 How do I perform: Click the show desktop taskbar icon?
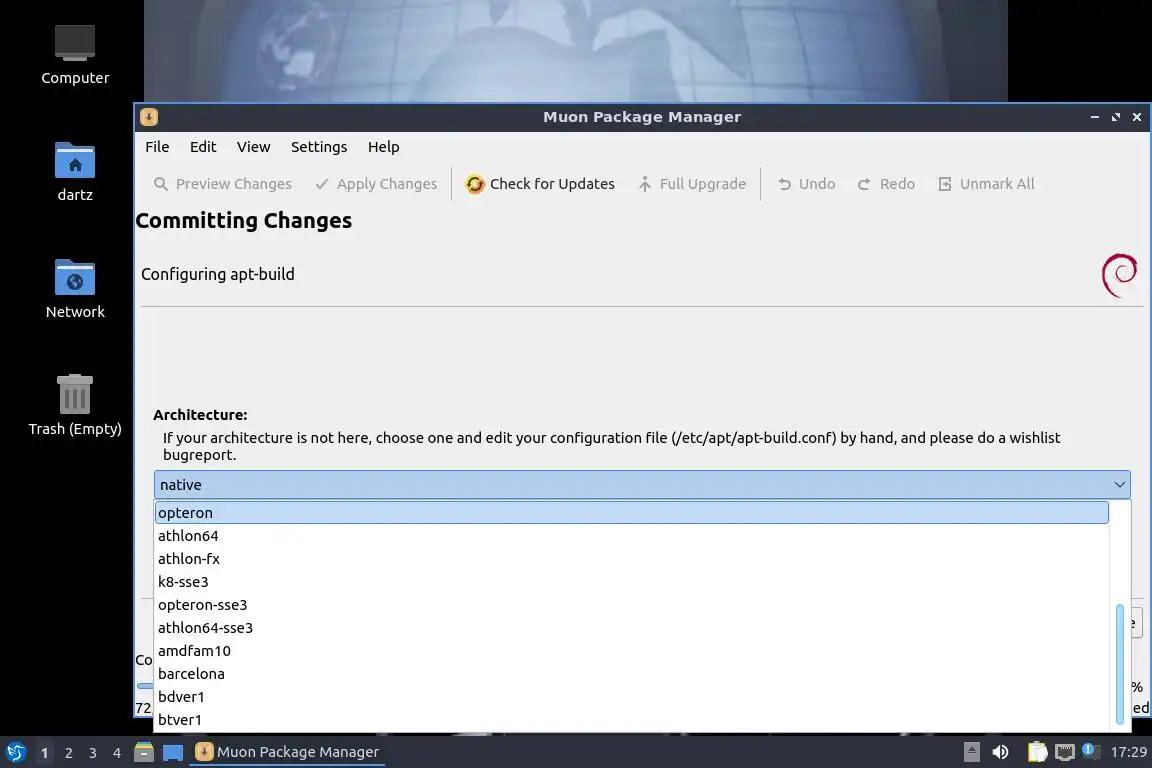coord(173,753)
